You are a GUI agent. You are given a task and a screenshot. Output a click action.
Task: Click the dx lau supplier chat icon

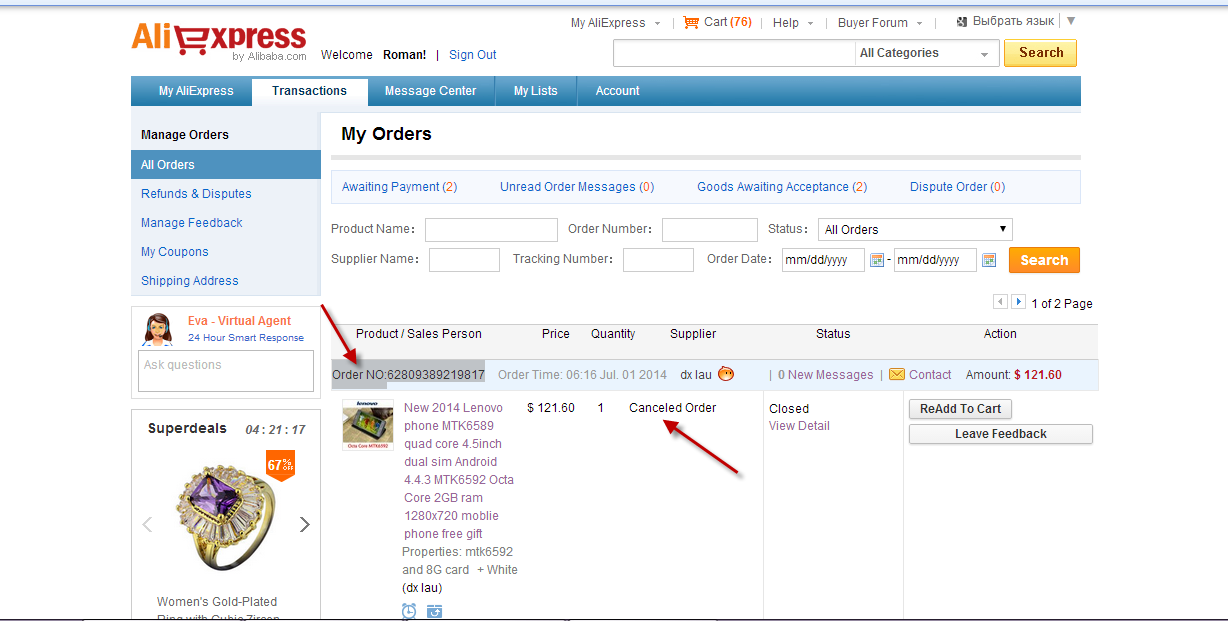(x=726, y=374)
